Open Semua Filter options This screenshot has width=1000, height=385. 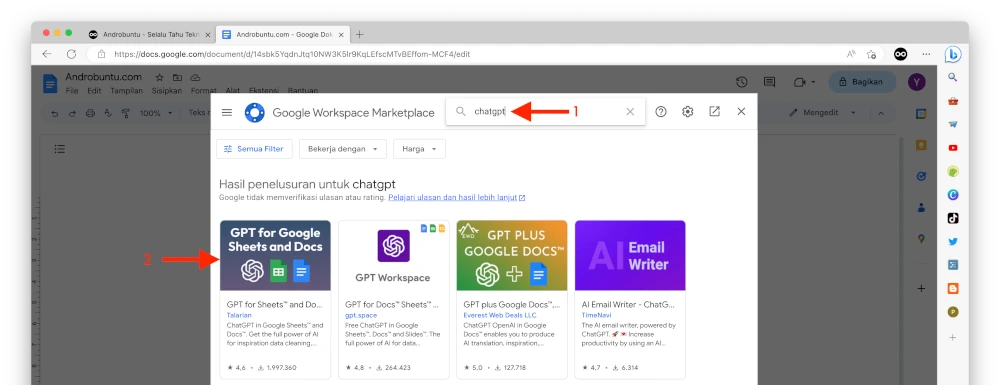[254, 149]
